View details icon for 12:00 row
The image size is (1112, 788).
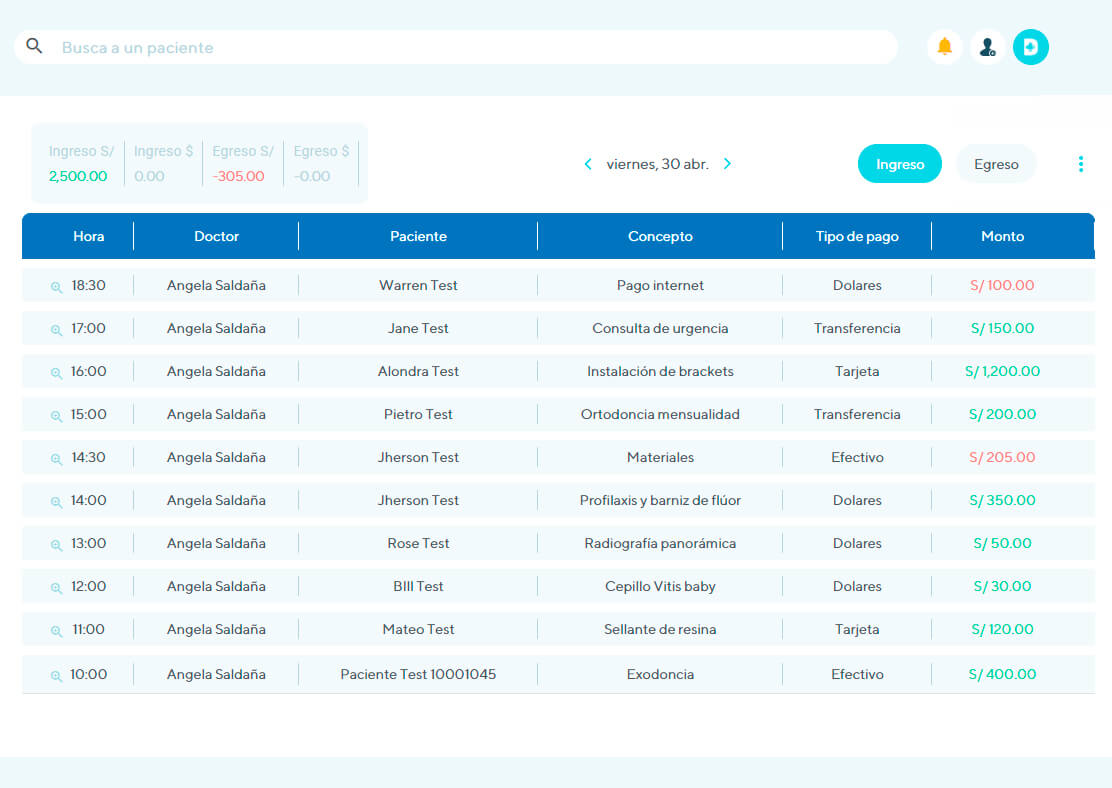pyautogui.click(x=56, y=587)
